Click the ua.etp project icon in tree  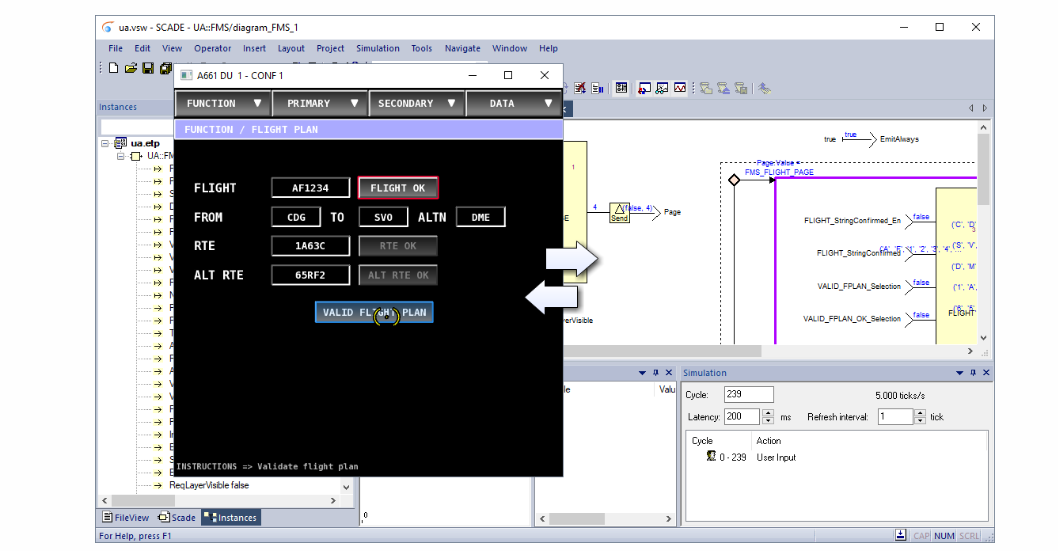pyautogui.click(x=121, y=143)
